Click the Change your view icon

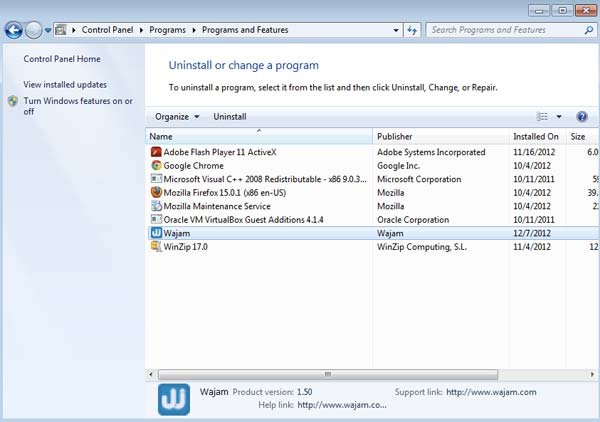542,116
